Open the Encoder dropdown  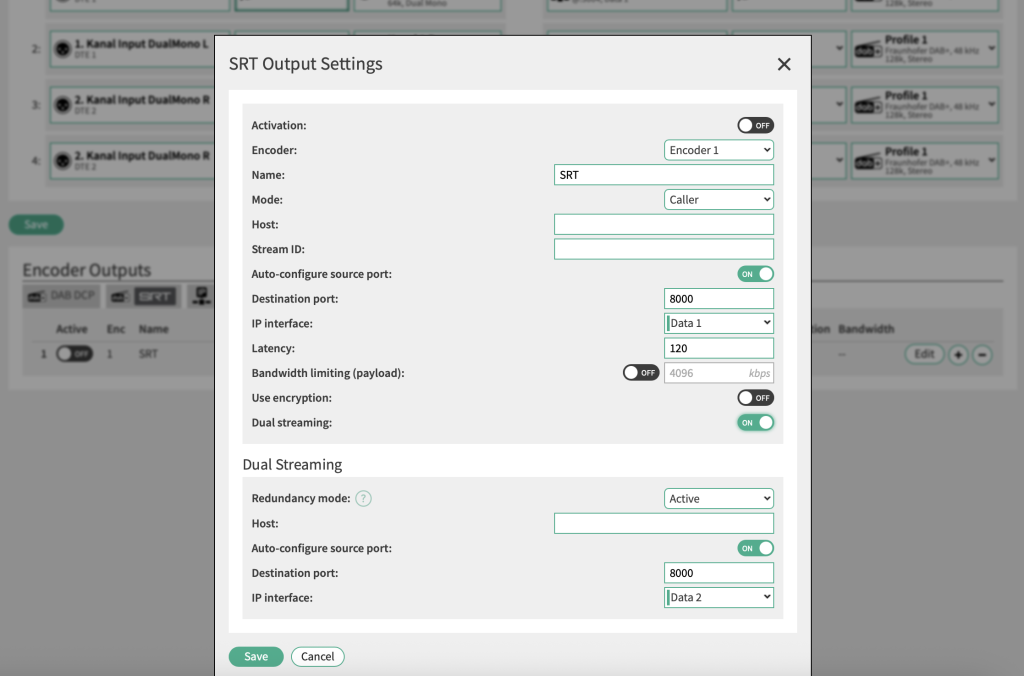tap(719, 150)
